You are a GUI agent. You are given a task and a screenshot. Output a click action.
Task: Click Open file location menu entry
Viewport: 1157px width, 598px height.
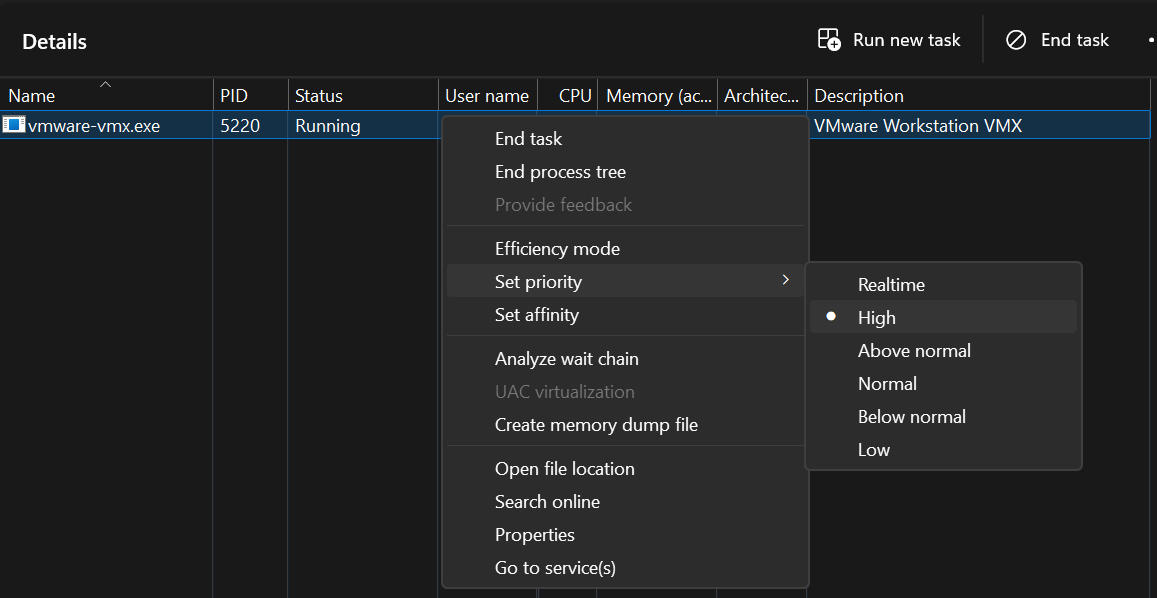tap(564, 469)
